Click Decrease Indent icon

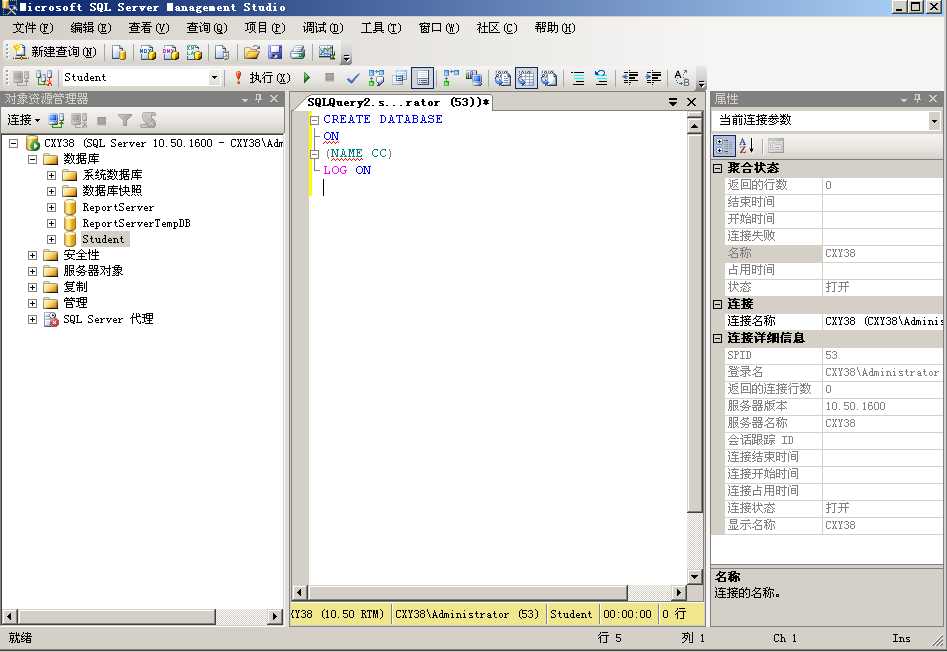coord(630,77)
